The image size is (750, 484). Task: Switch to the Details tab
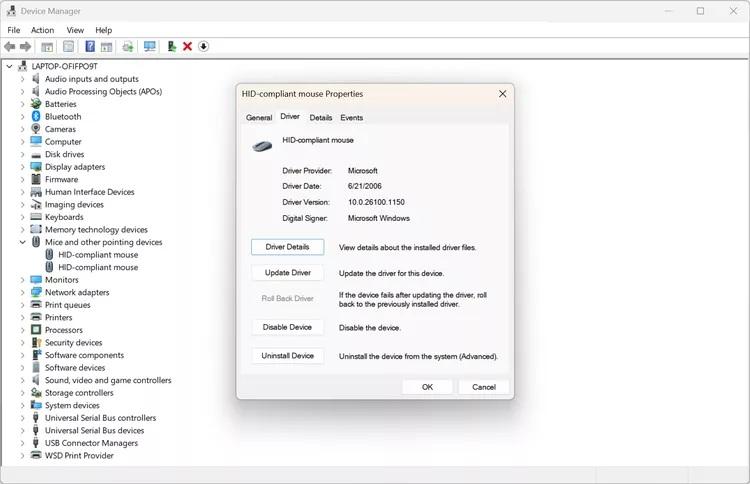coord(320,118)
